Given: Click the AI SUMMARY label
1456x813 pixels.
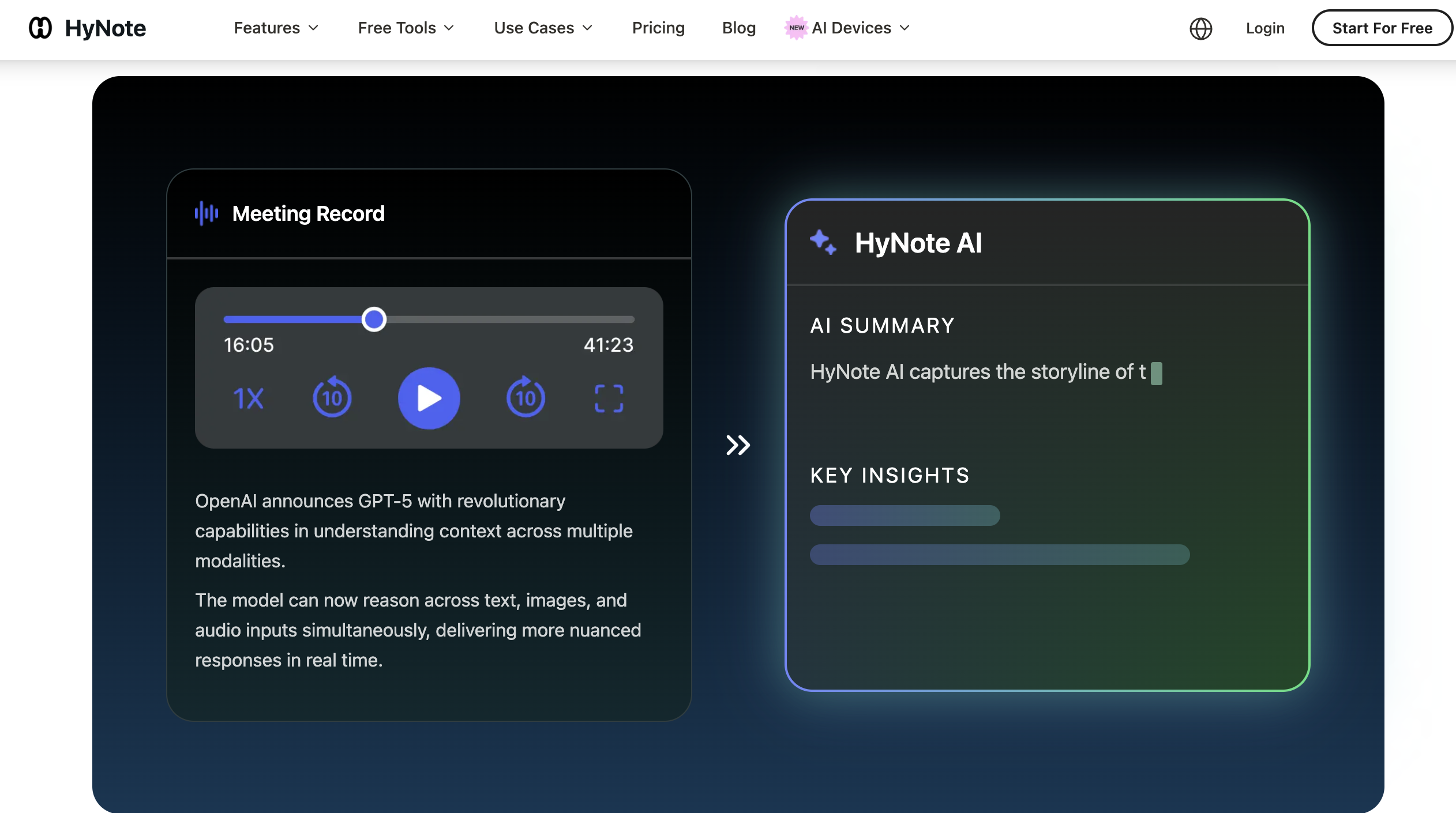Looking at the screenshot, I should (x=883, y=325).
